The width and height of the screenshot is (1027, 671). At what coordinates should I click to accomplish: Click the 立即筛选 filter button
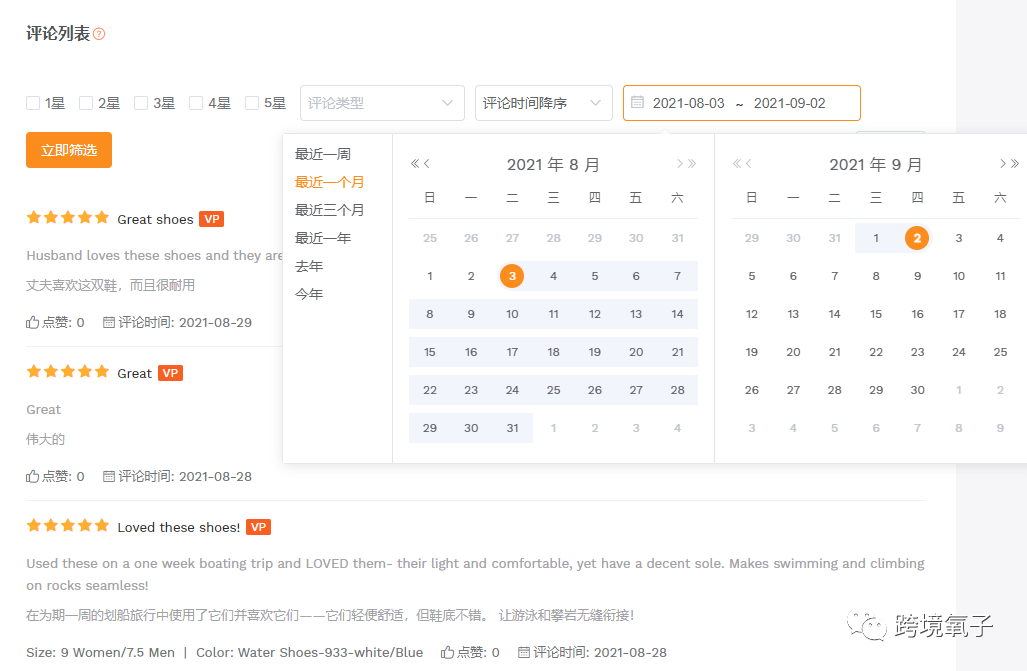[69, 150]
